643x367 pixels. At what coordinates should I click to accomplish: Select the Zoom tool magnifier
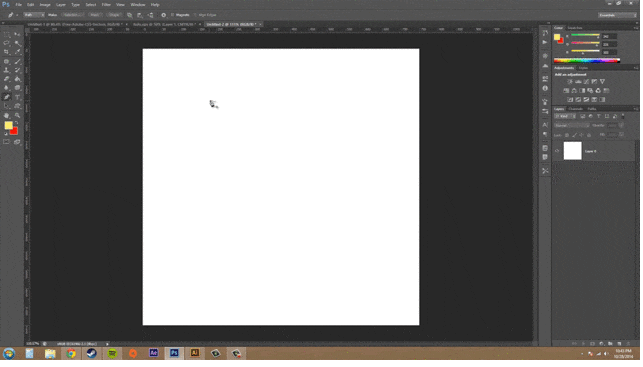18,116
